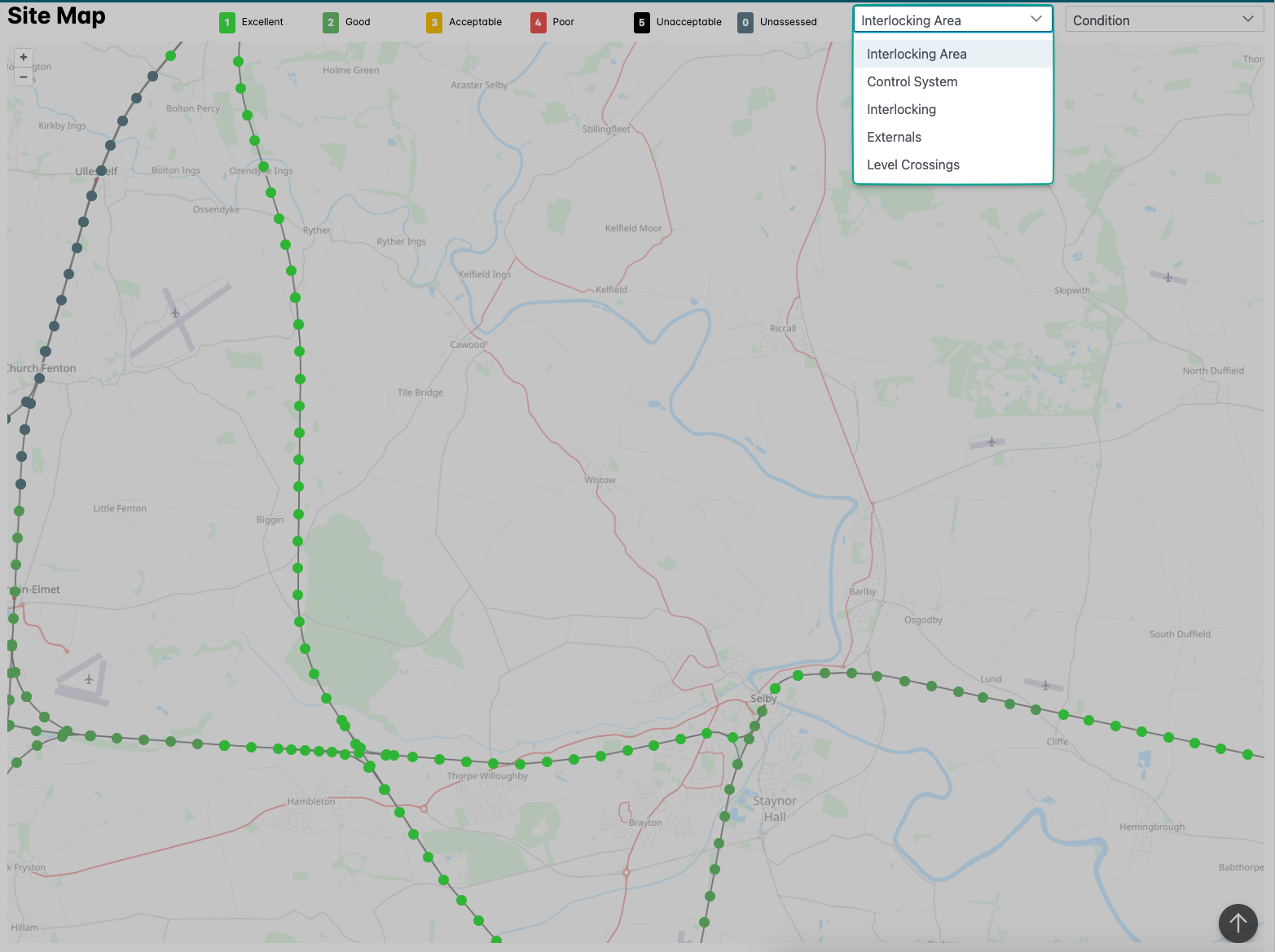Viewport: 1275px width, 952px height.
Task: Click the airport icon near Church Fenton
Action: tap(175, 313)
